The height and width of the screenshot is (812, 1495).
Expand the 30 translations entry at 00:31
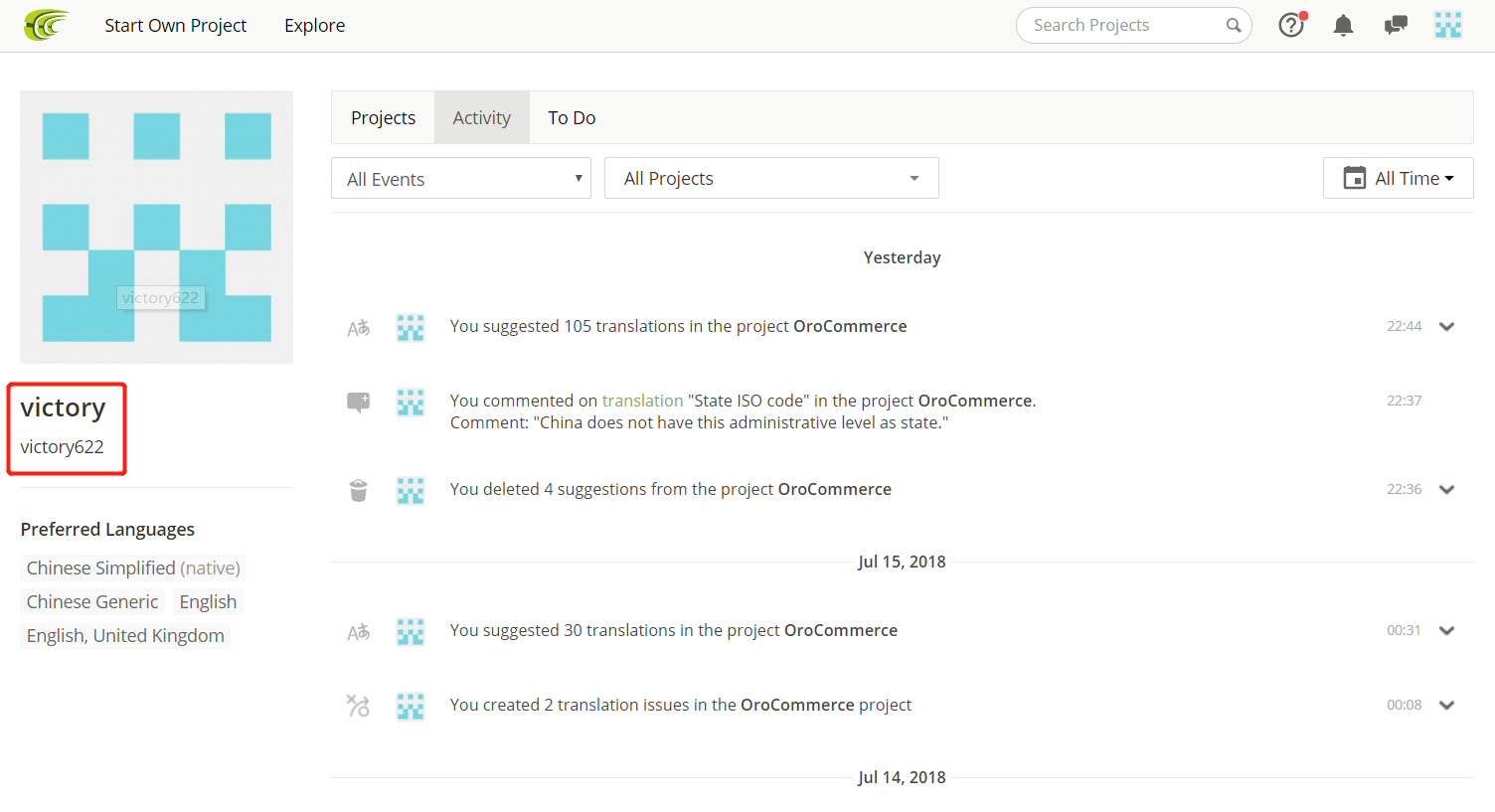pos(1447,631)
